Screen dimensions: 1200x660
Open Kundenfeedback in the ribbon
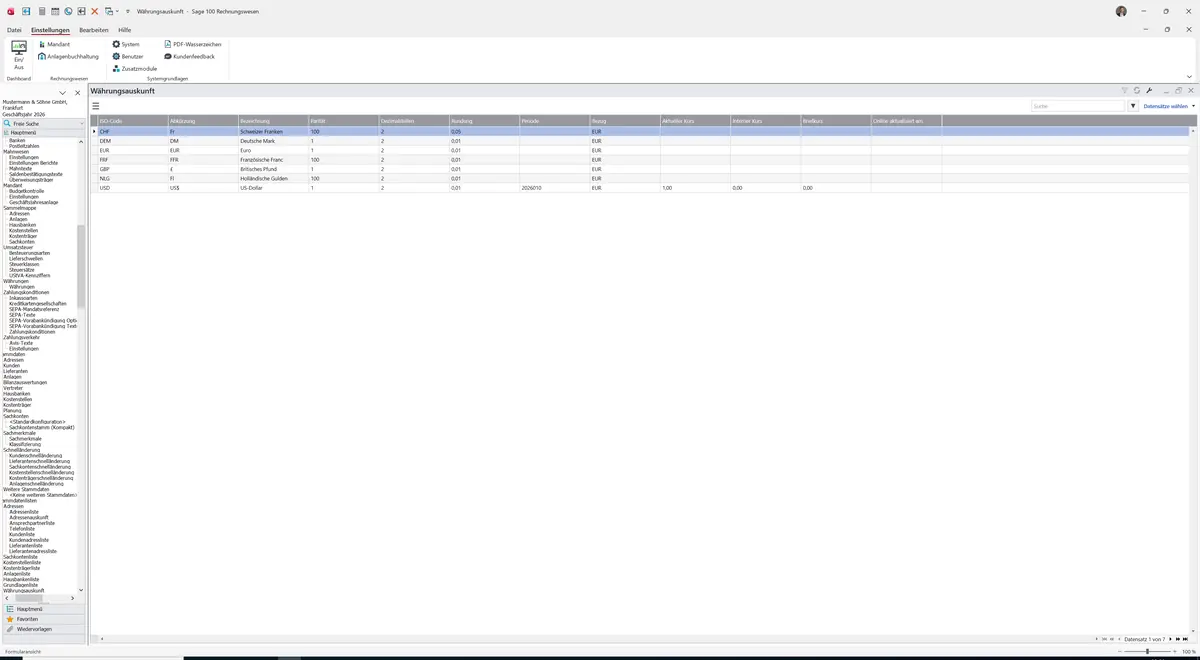(x=190, y=56)
